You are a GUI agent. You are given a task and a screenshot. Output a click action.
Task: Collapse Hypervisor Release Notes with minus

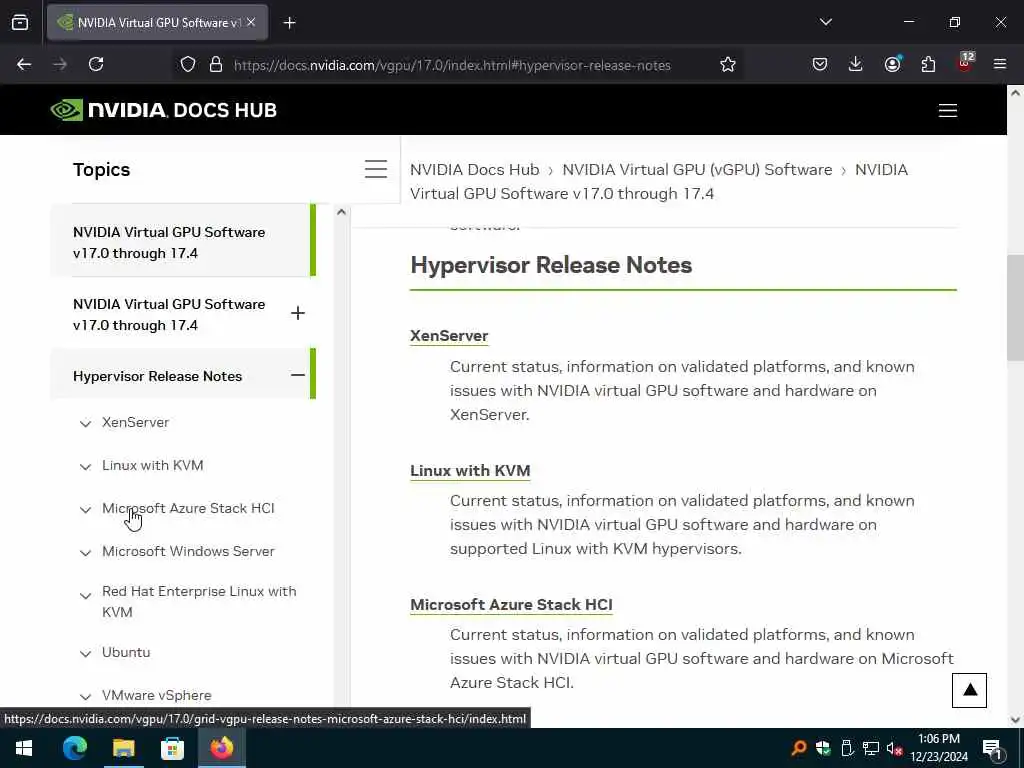(298, 375)
